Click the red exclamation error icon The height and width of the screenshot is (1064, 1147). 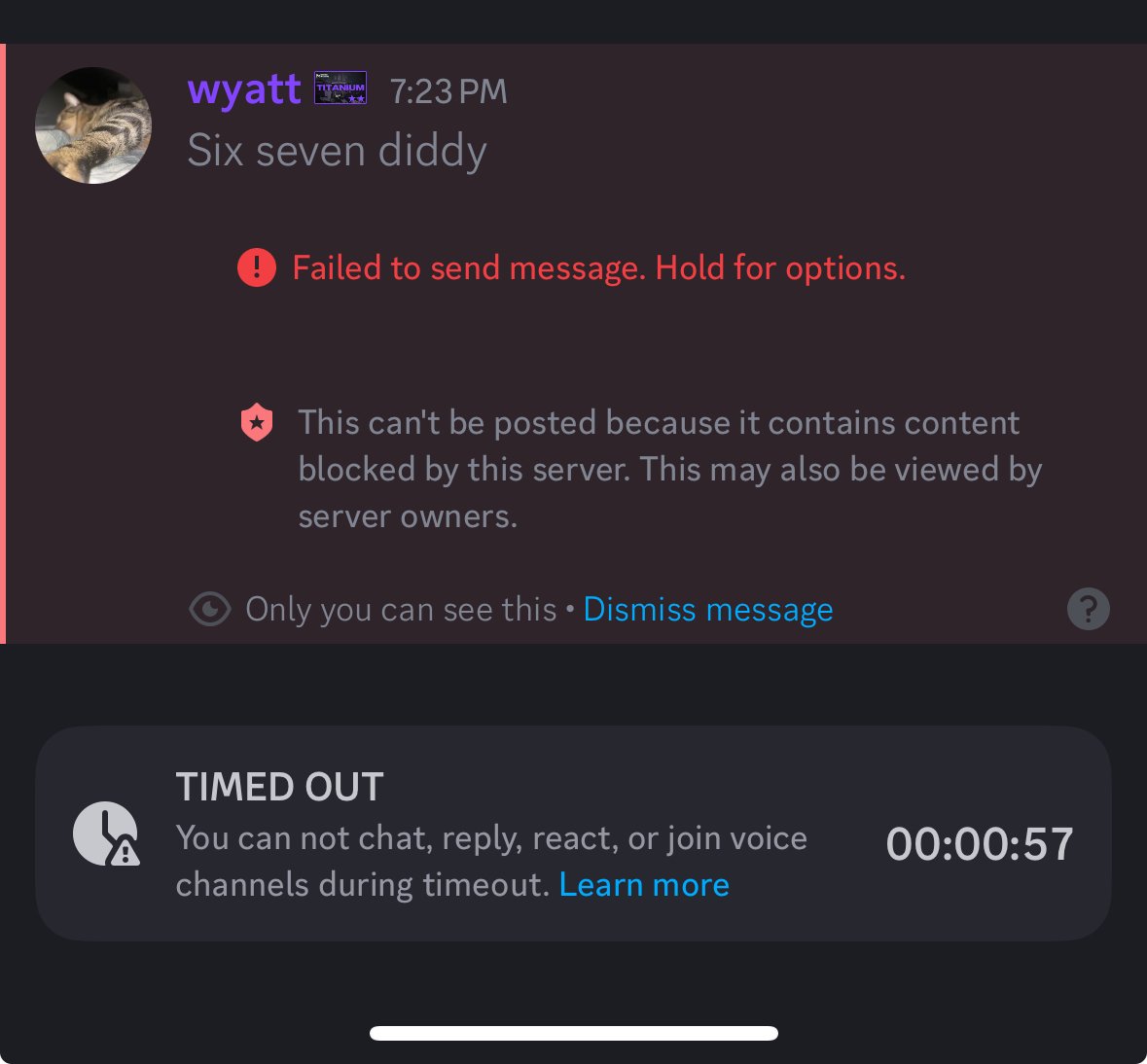click(257, 267)
